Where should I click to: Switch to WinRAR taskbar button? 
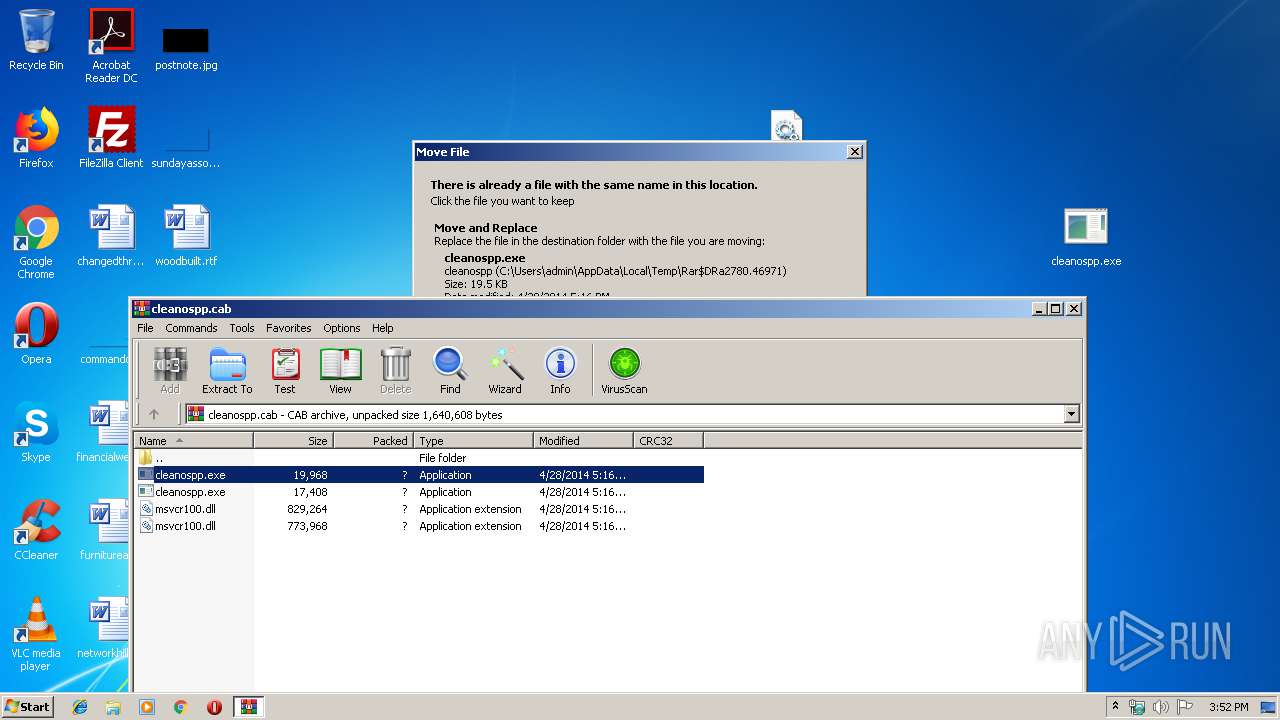[x=249, y=707]
